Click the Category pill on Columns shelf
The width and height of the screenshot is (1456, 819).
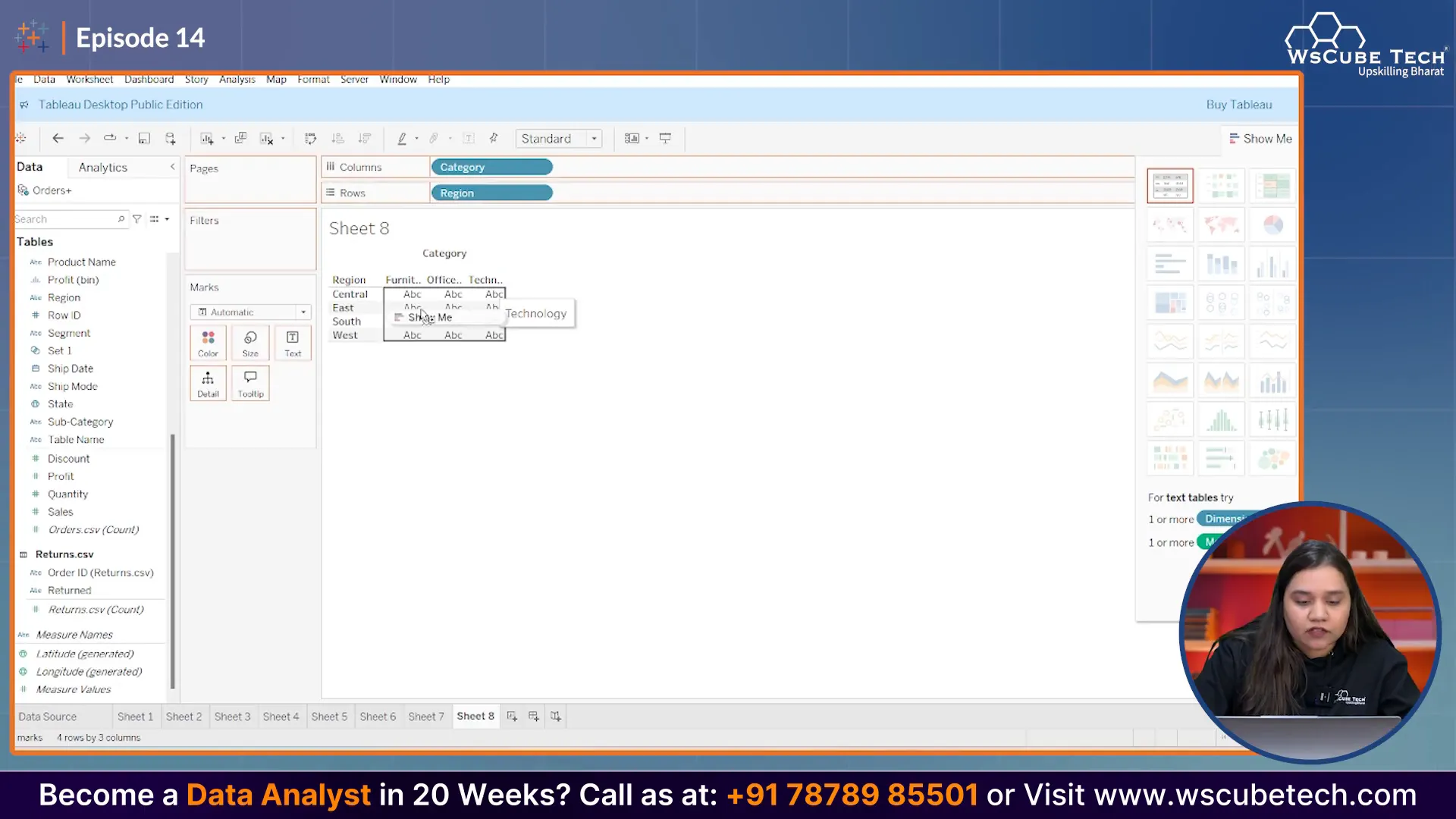point(491,167)
